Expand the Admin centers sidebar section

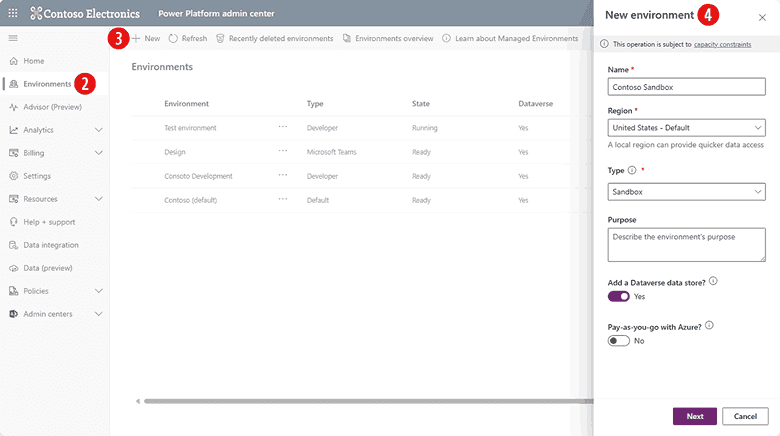pyautogui.click(x=98, y=314)
